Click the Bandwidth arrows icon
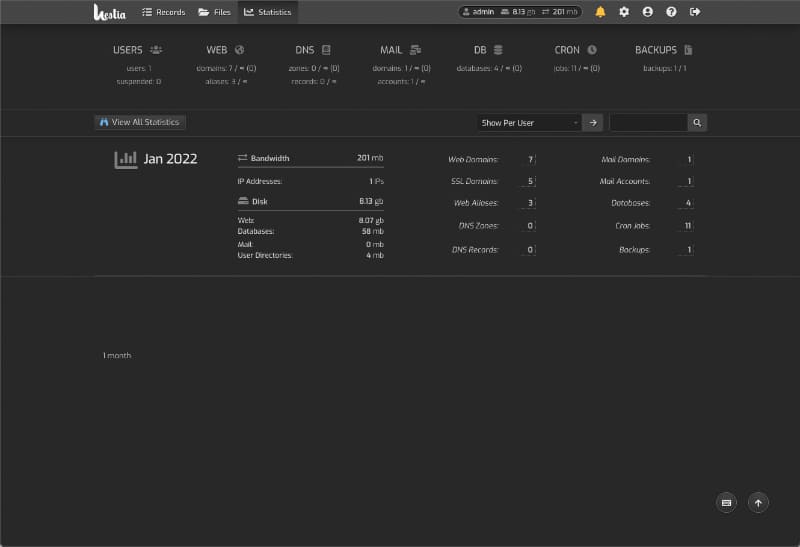This screenshot has height=547, width=800. (x=242, y=158)
